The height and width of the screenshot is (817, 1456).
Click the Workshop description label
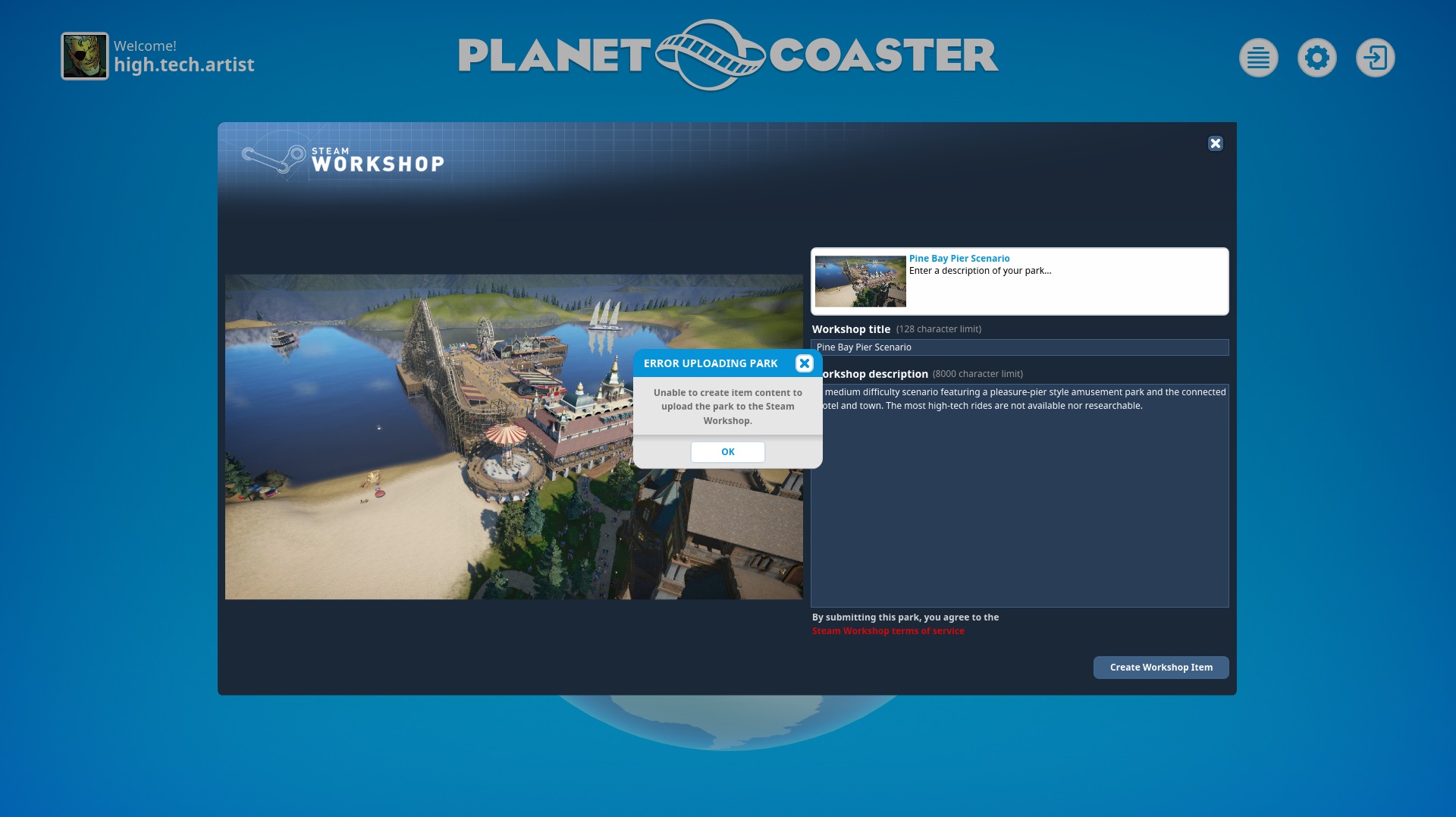click(x=875, y=374)
